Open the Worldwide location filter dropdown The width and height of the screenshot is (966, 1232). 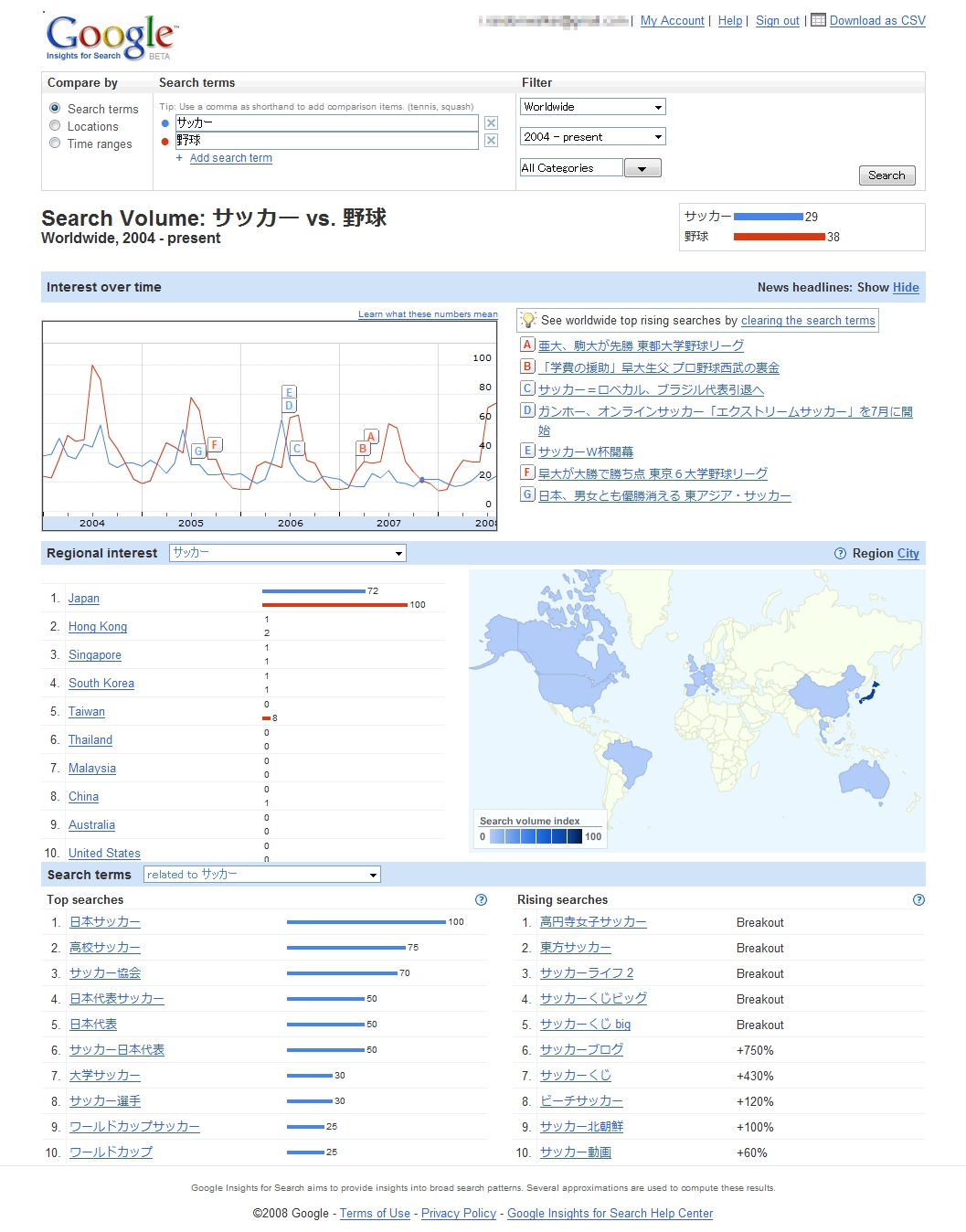click(592, 107)
